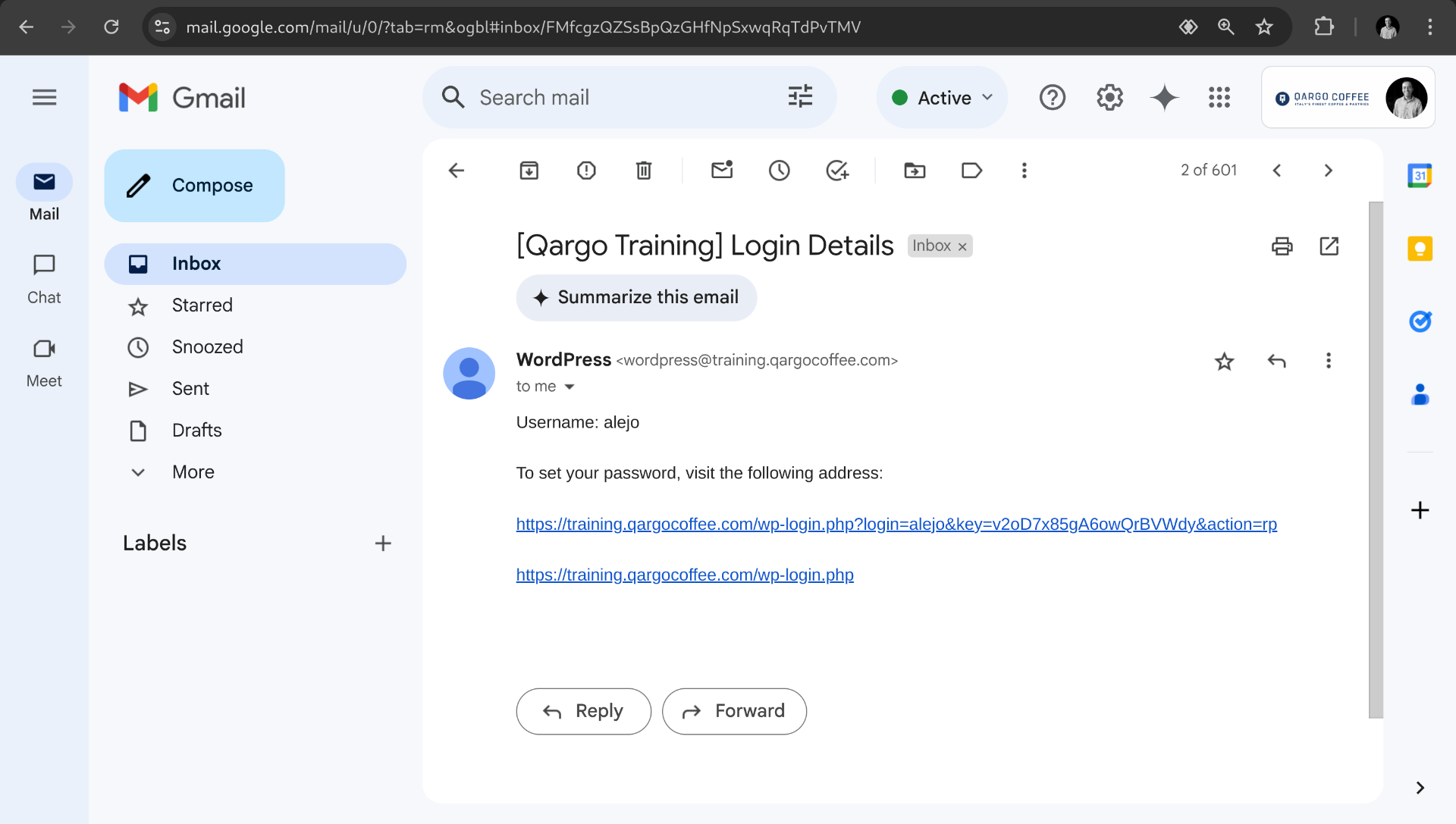Open browser extensions puzzle icon

[1324, 27]
